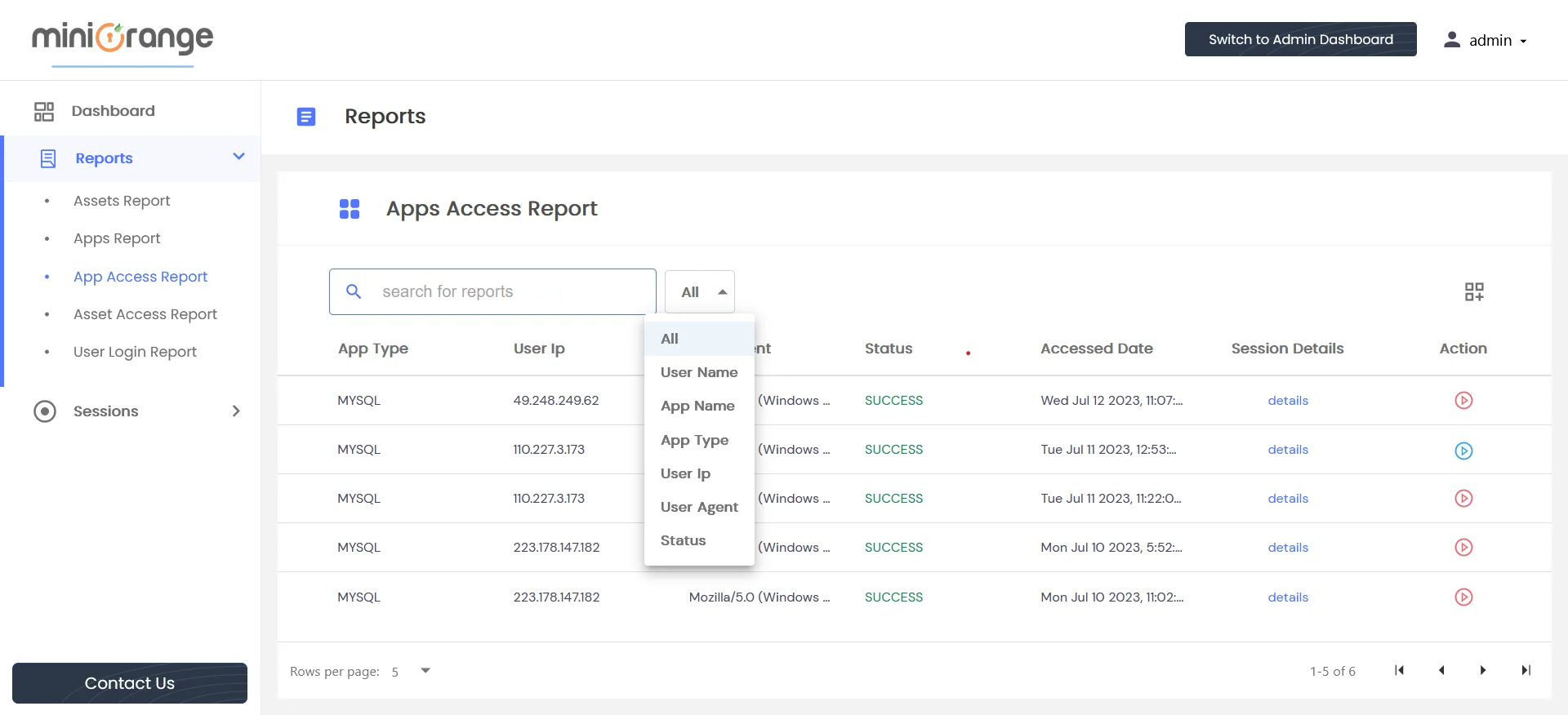Click SUCCESS status in the first row
1568x715 pixels.
point(893,401)
